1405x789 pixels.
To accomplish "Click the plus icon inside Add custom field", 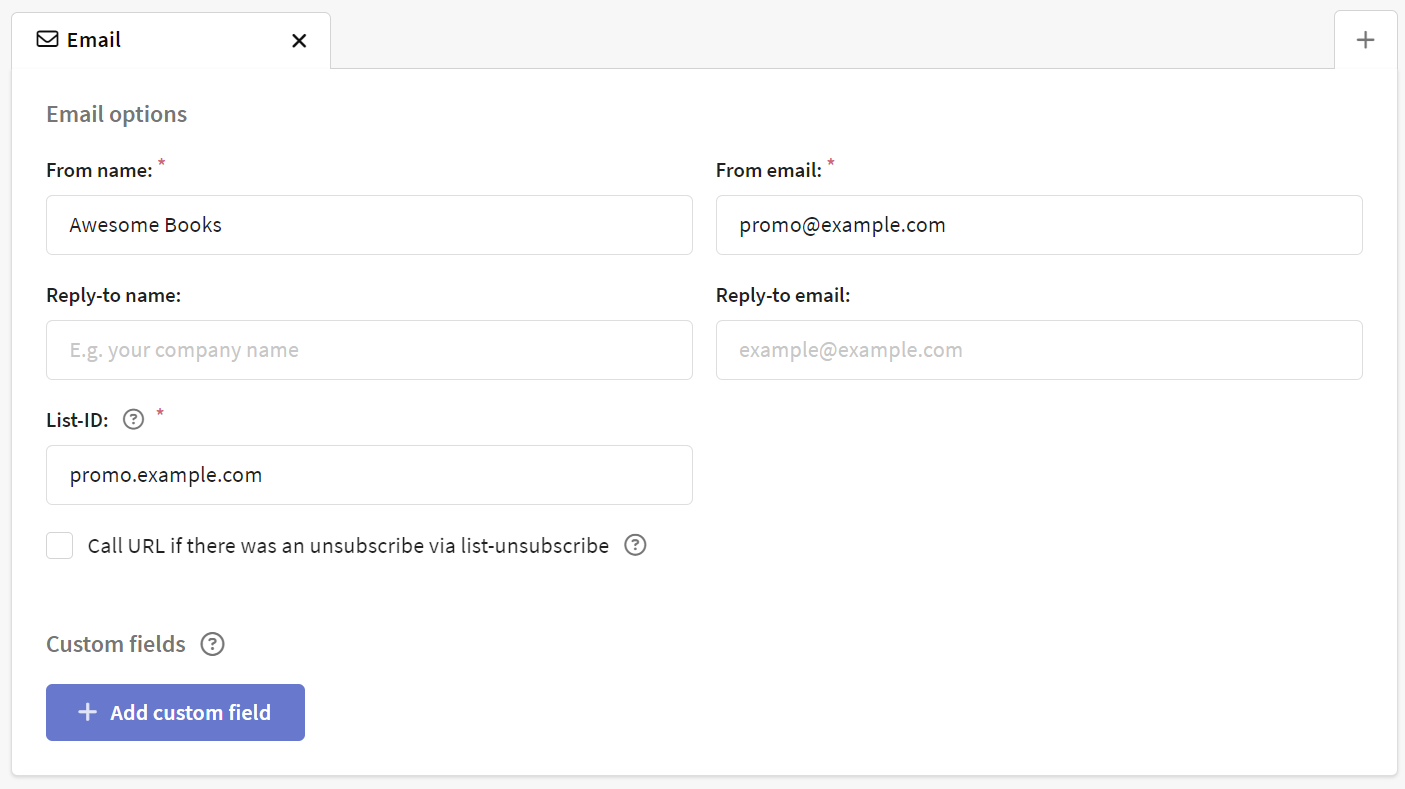I will [88, 712].
